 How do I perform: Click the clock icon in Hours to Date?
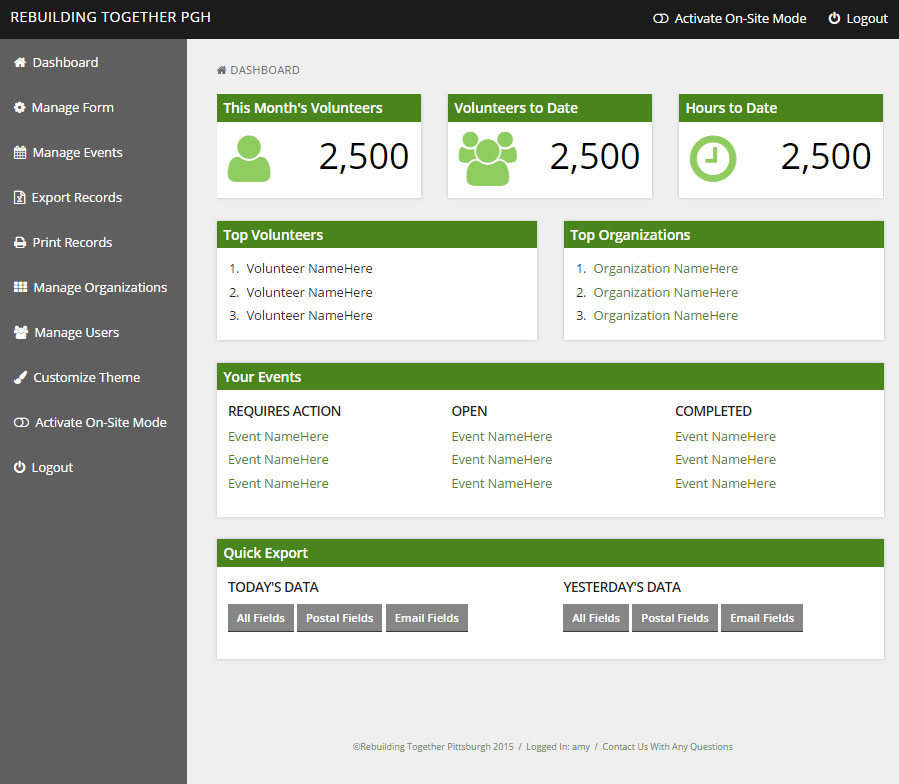click(x=713, y=159)
